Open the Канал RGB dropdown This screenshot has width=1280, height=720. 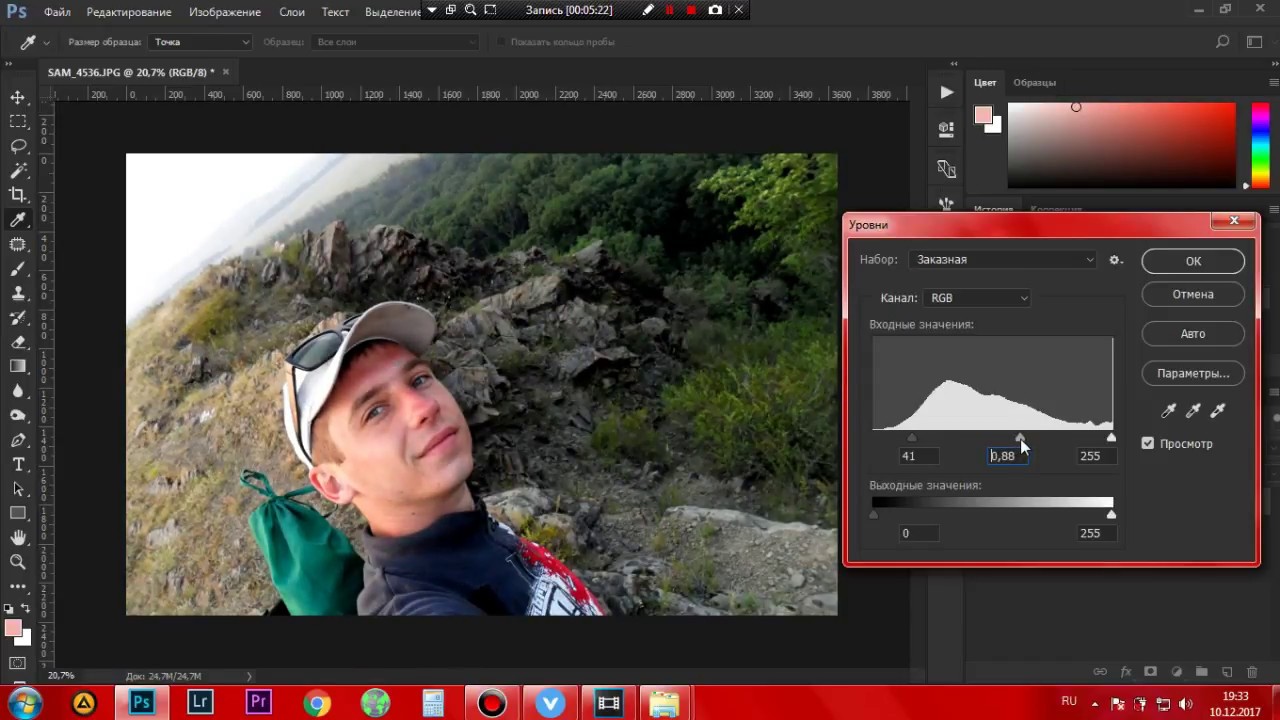[977, 298]
